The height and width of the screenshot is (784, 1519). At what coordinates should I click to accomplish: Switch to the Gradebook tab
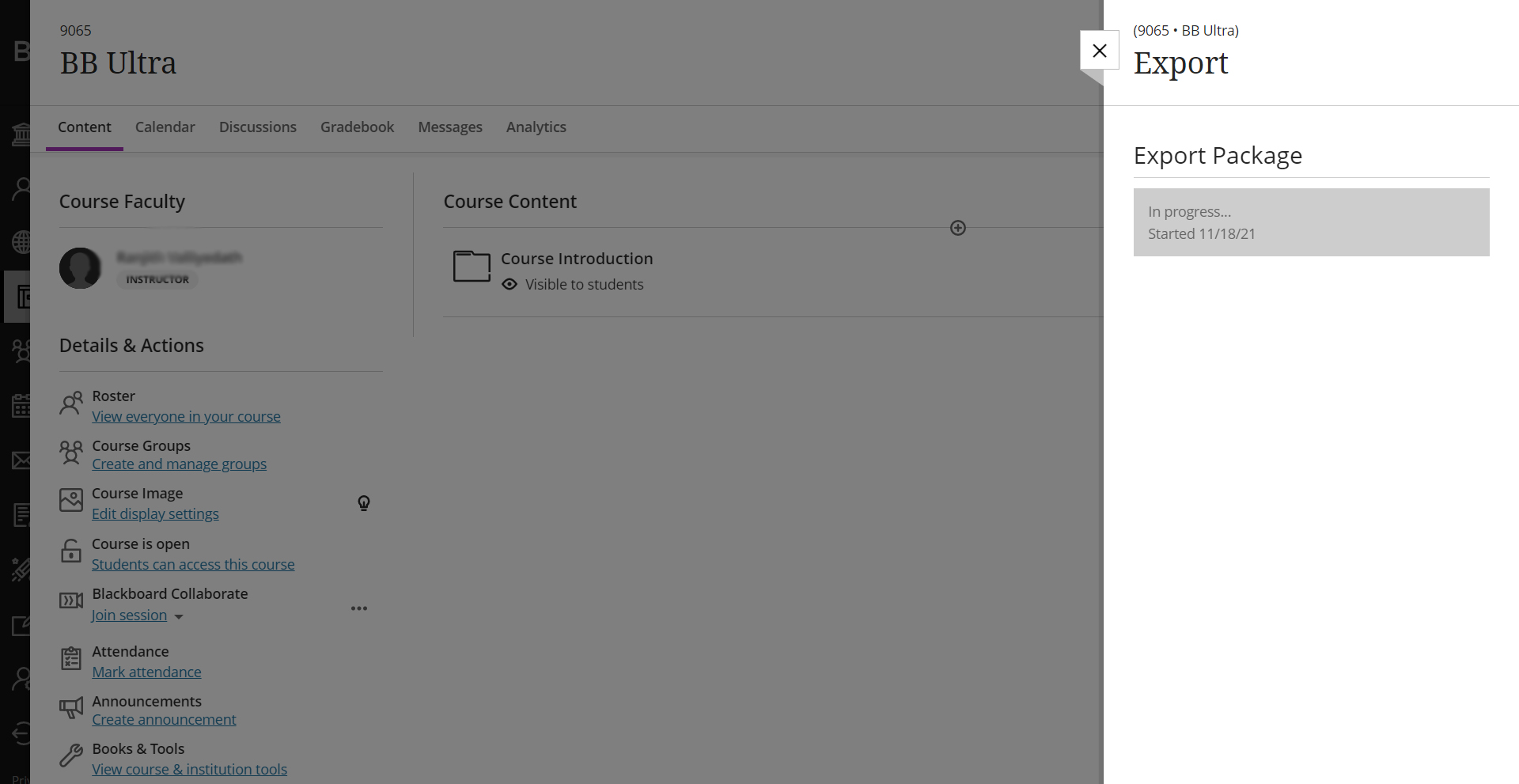point(357,127)
